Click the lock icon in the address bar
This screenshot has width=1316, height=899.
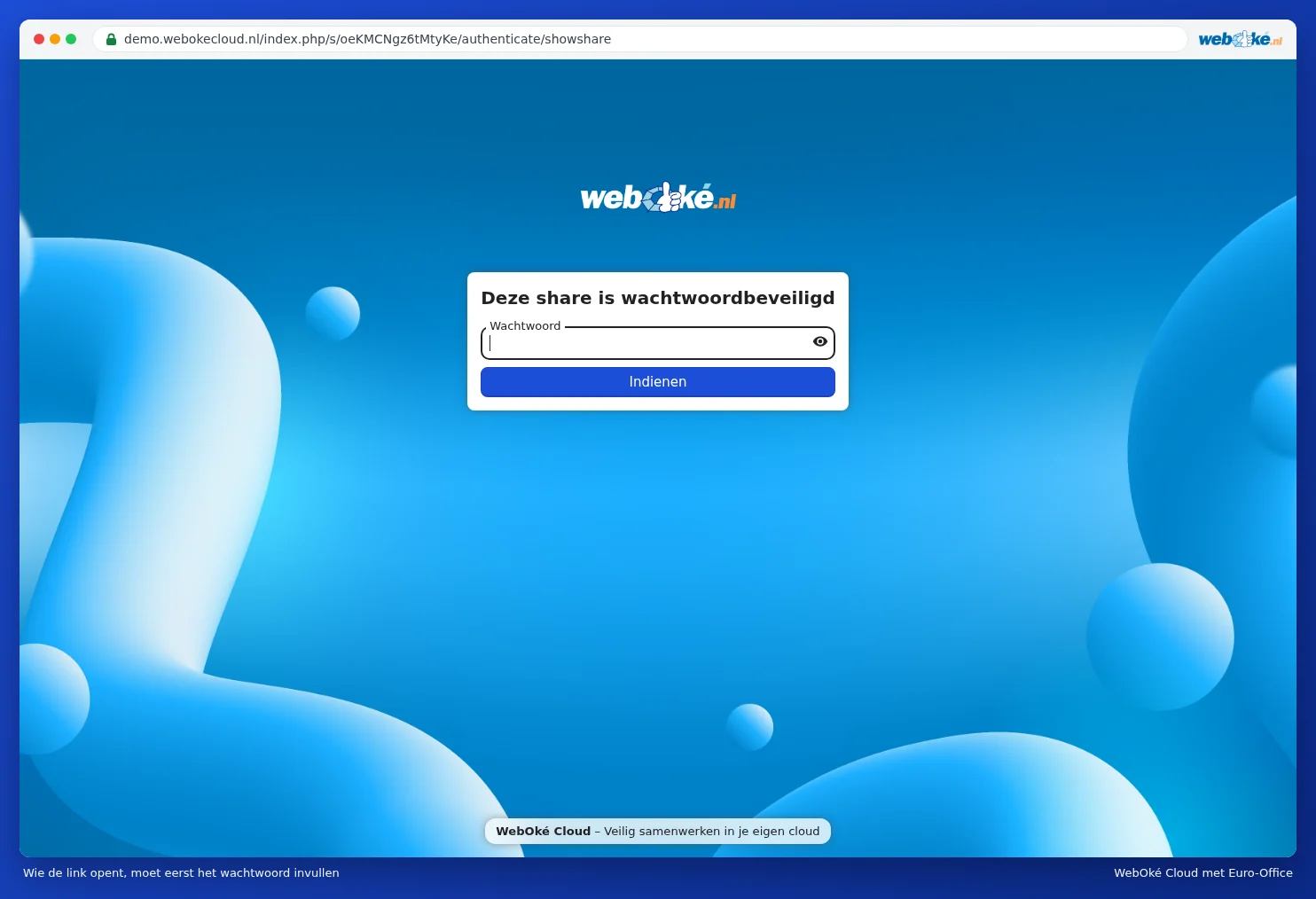(x=112, y=39)
